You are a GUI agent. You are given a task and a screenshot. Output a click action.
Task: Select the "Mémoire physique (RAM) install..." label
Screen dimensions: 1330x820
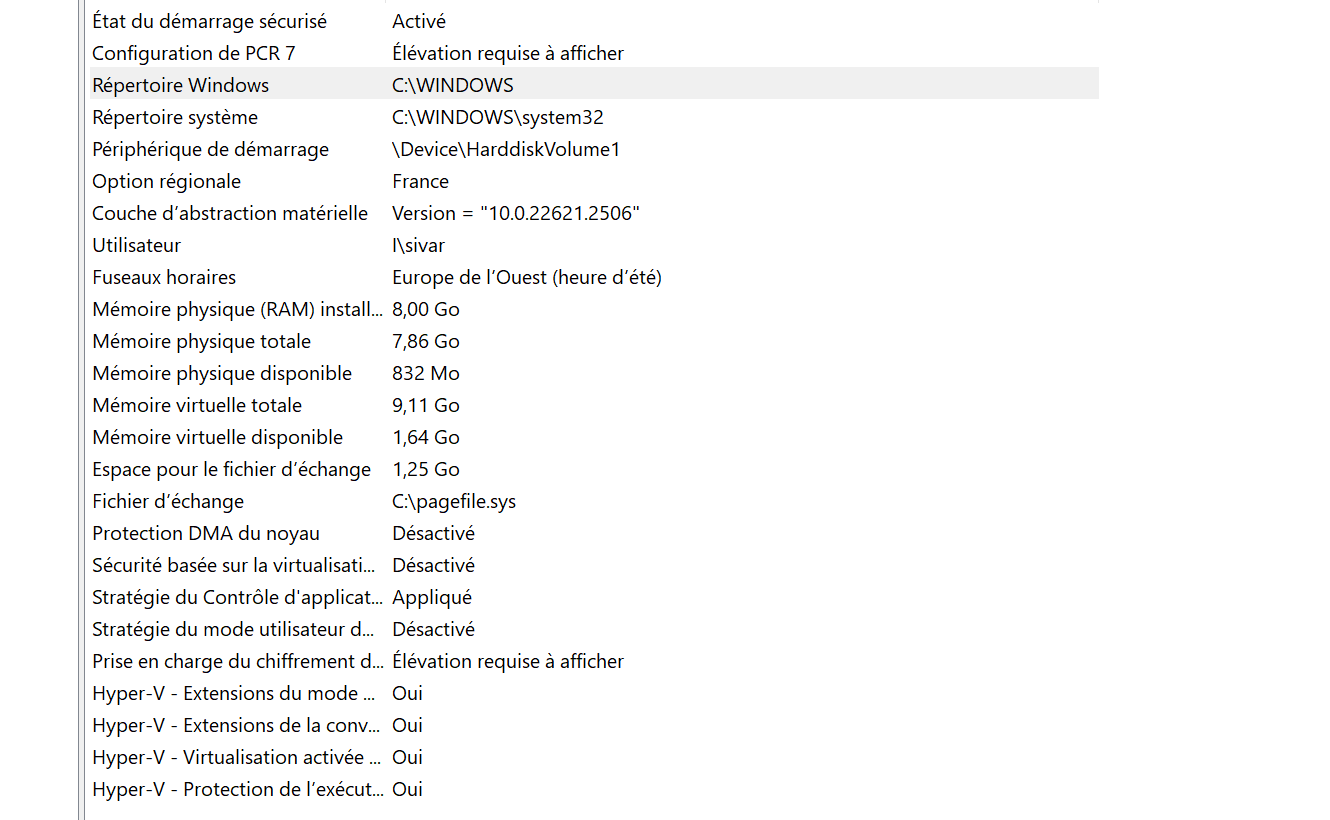(237, 309)
